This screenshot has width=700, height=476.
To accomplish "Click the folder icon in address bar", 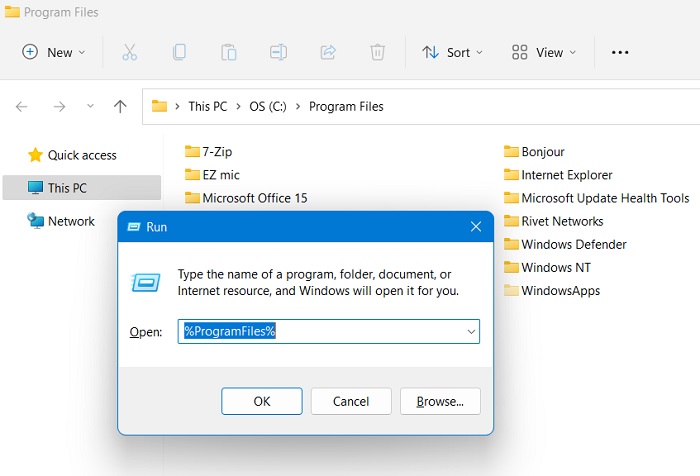I will coord(159,106).
